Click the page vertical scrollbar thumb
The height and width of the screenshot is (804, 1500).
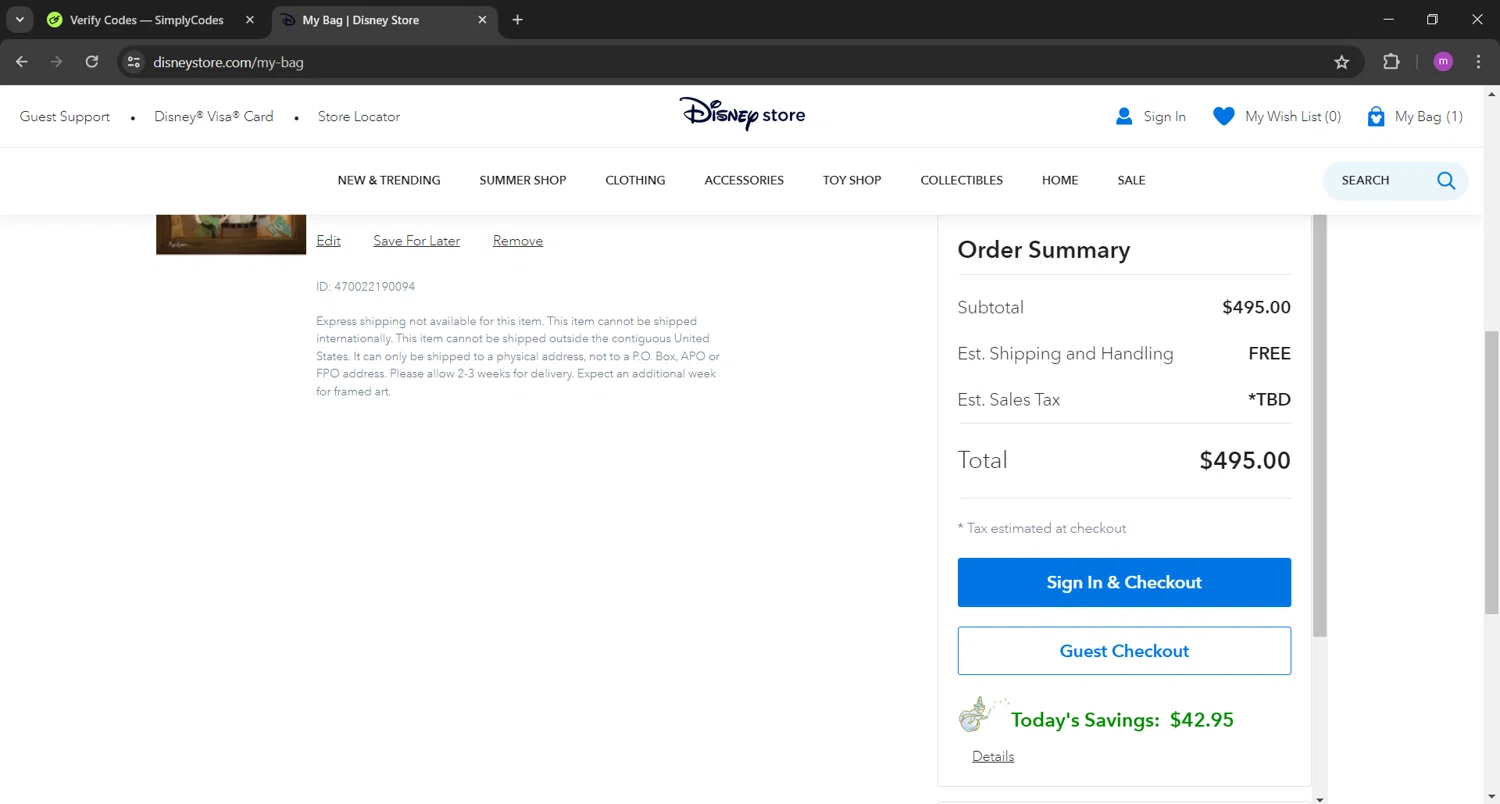click(x=1491, y=470)
